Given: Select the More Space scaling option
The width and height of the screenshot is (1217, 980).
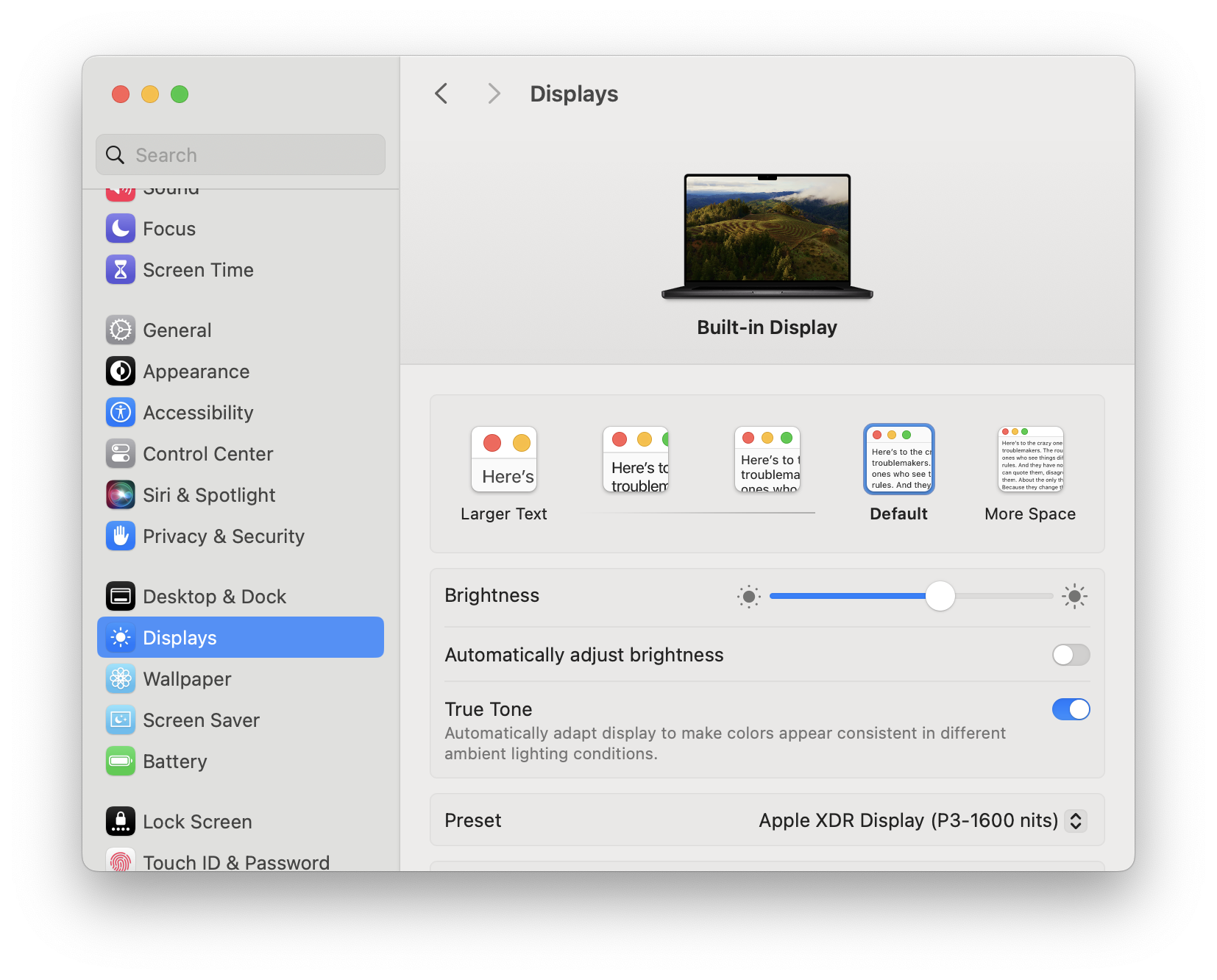Looking at the screenshot, I should 1029,459.
